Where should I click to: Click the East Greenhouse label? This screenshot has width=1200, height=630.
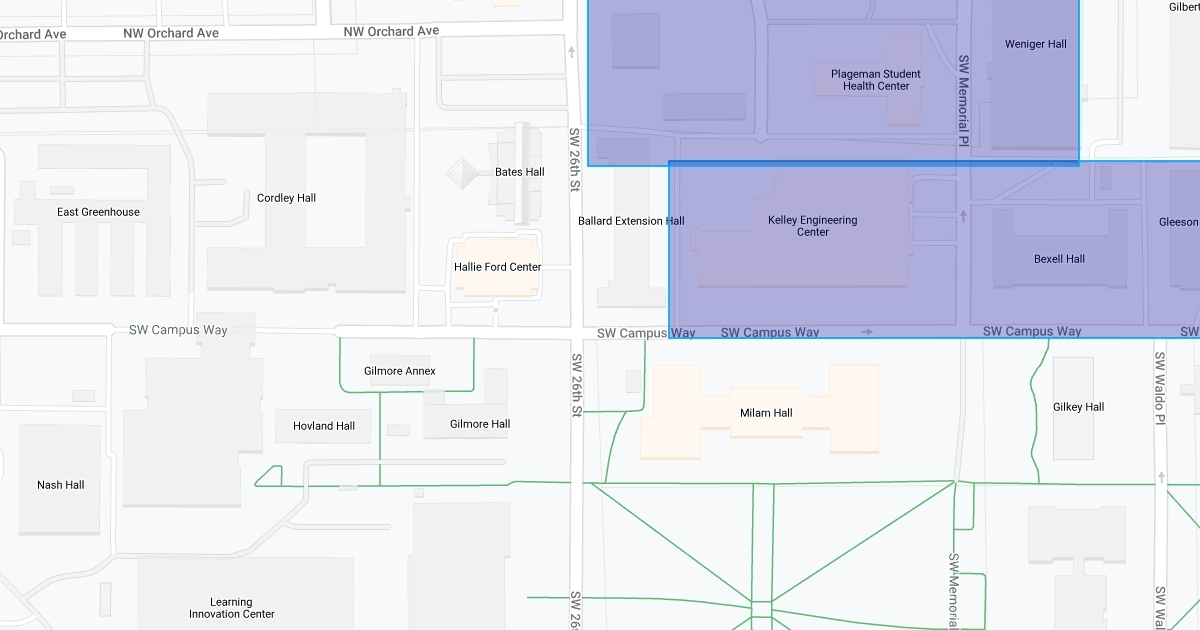coord(98,212)
